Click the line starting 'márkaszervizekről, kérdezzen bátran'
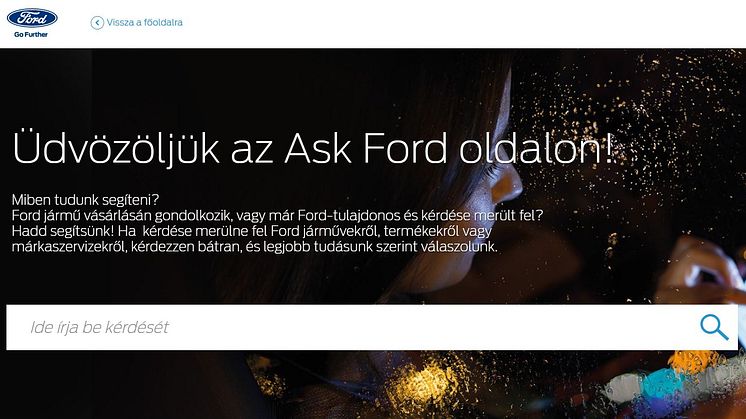 tap(255, 247)
